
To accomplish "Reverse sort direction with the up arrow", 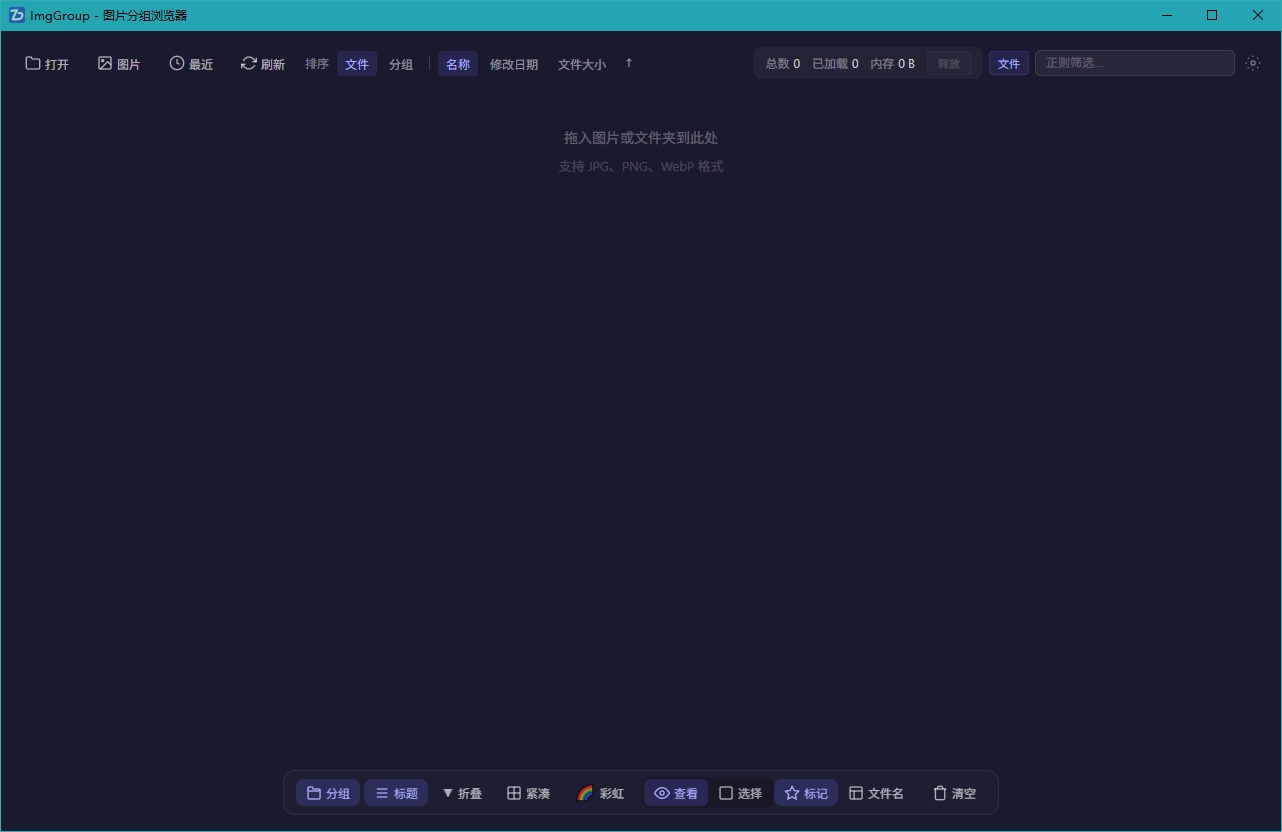I will (x=629, y=63).
